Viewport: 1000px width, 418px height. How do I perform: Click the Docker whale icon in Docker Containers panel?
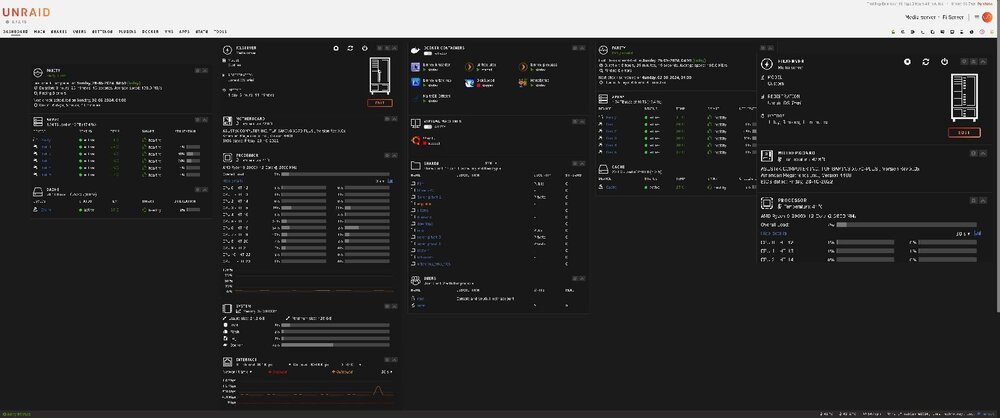(x=415, y=50)
